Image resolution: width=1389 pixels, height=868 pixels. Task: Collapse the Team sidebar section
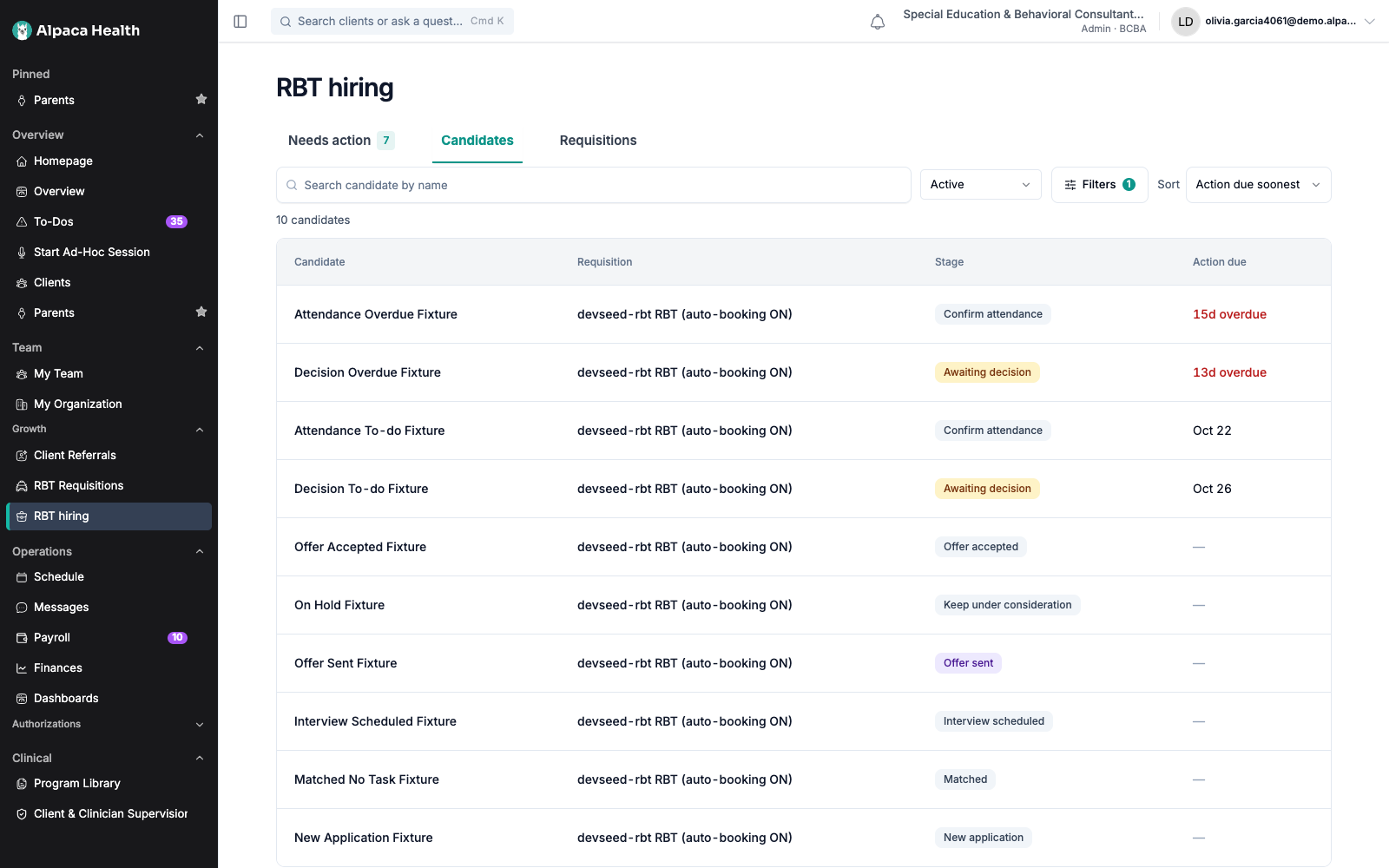(200, 348)
